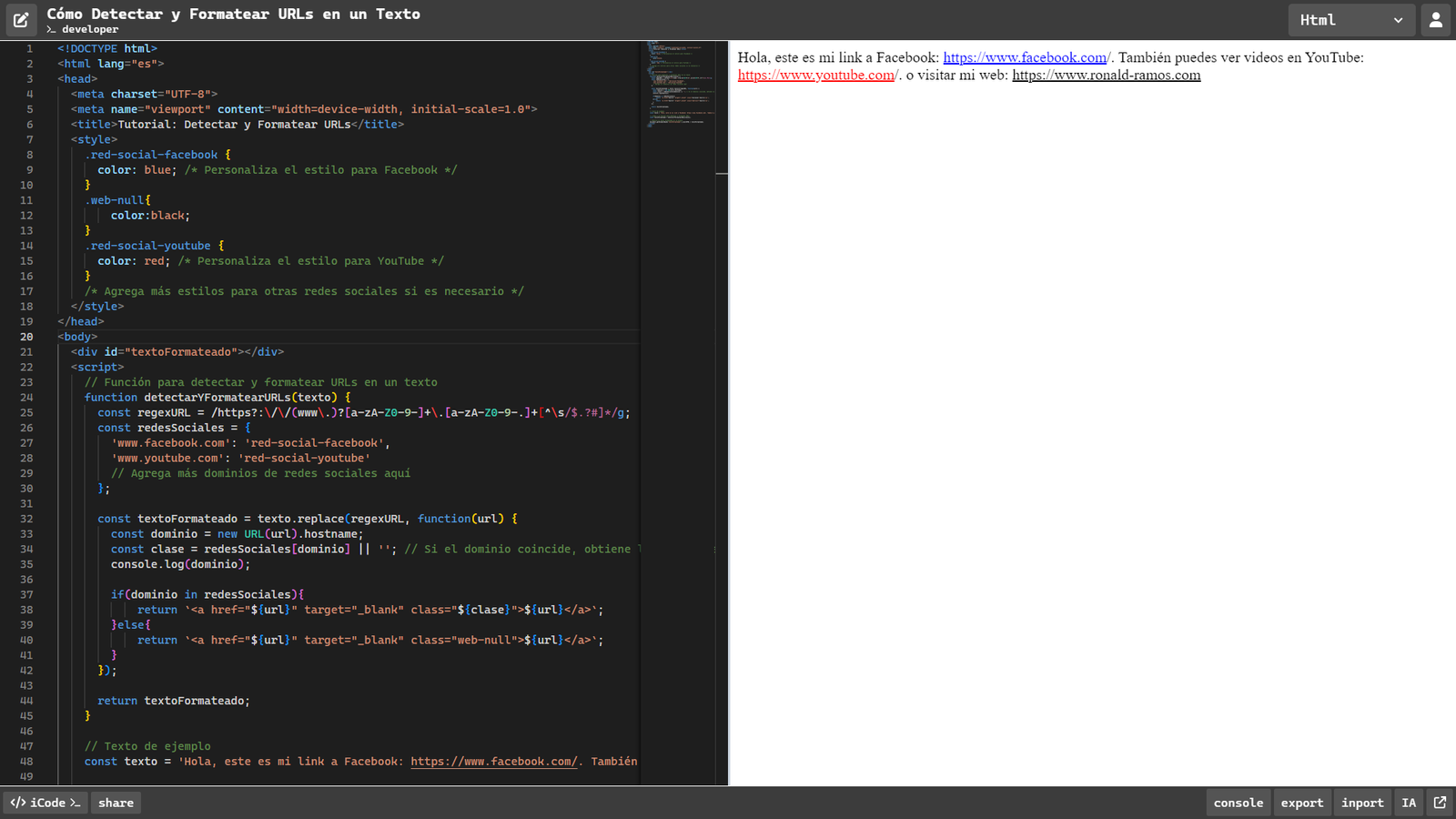This screenshot has height=819, width=1456.
Task: Open the www.ronald-ramos.com preview link
Action: (1106, 76)
